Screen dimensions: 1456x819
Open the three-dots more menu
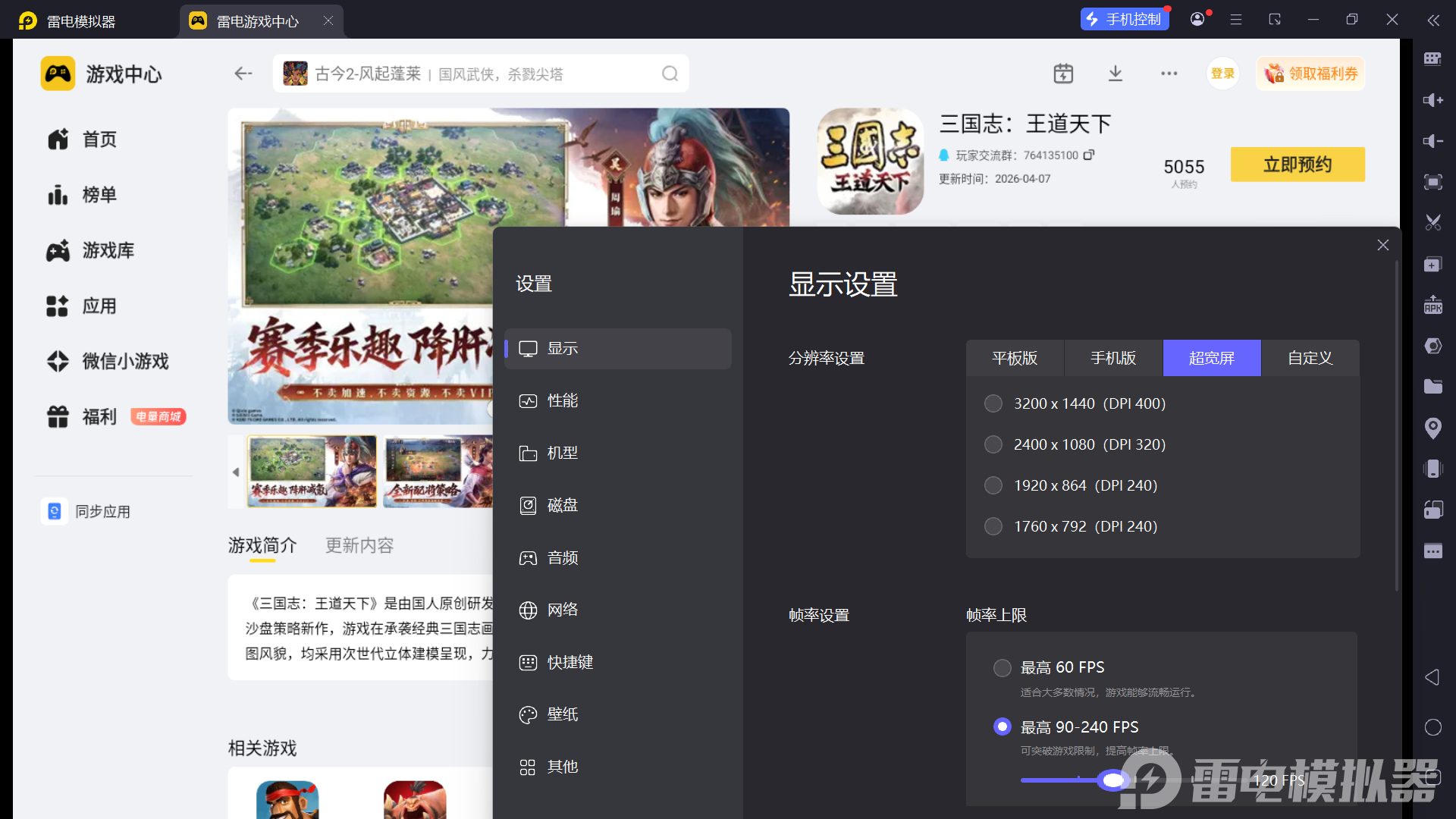point(1169,74)
